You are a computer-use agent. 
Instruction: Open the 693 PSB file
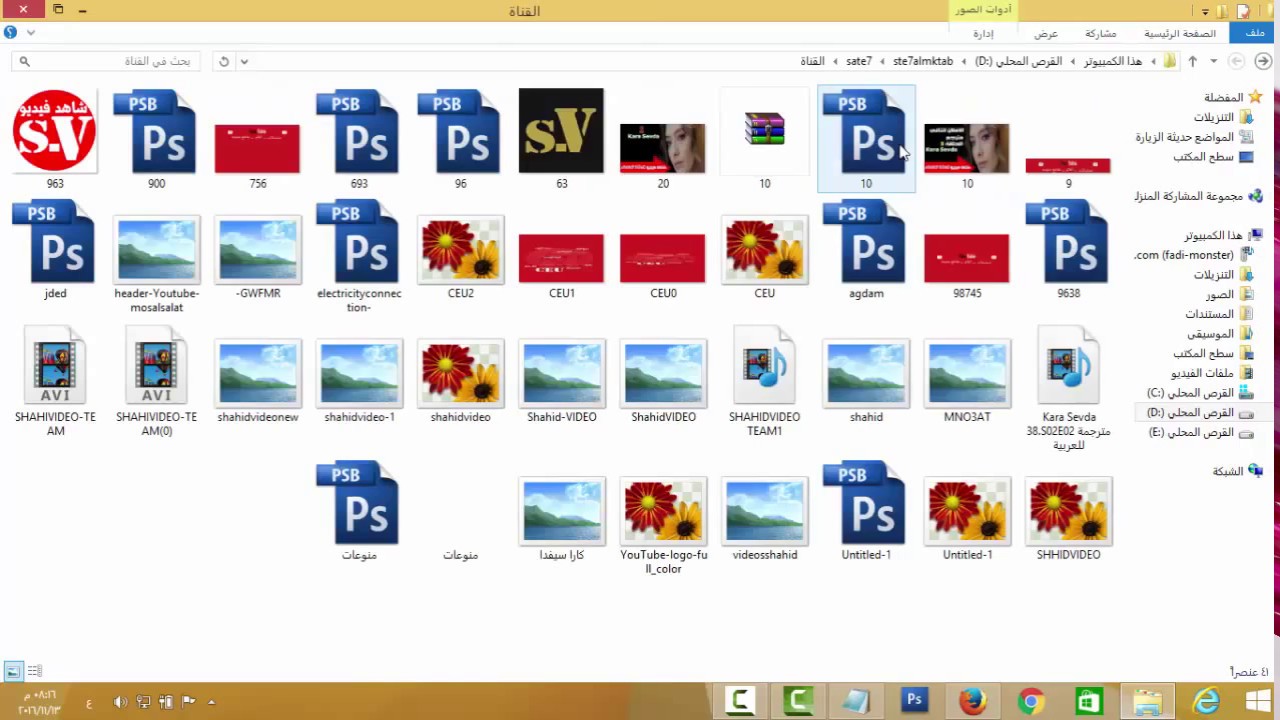pos(359,140)
